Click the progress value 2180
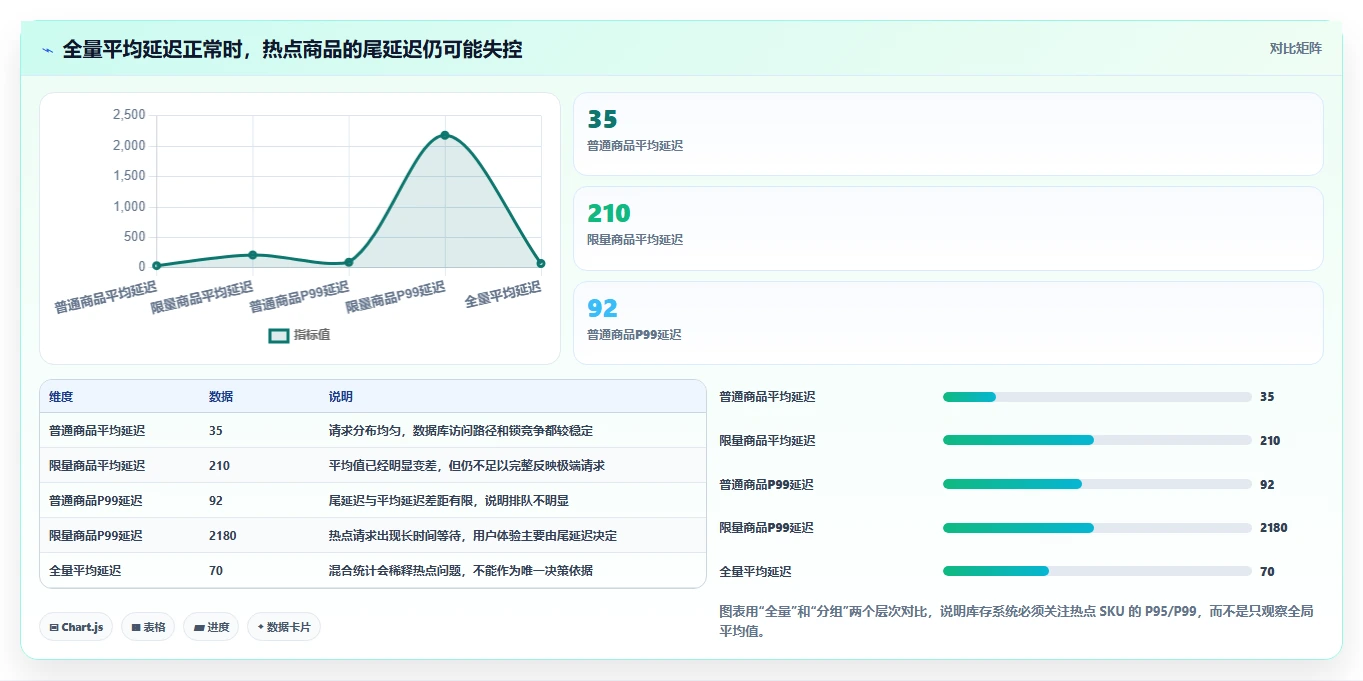 (1274, 528)
